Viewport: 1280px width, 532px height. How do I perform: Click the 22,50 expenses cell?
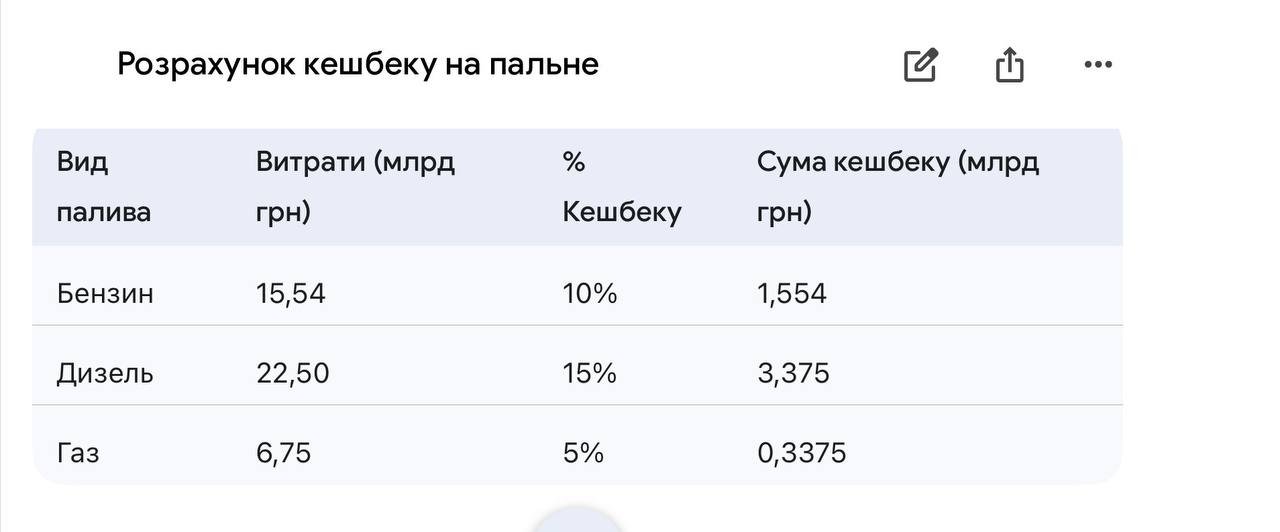pos(292,374)
